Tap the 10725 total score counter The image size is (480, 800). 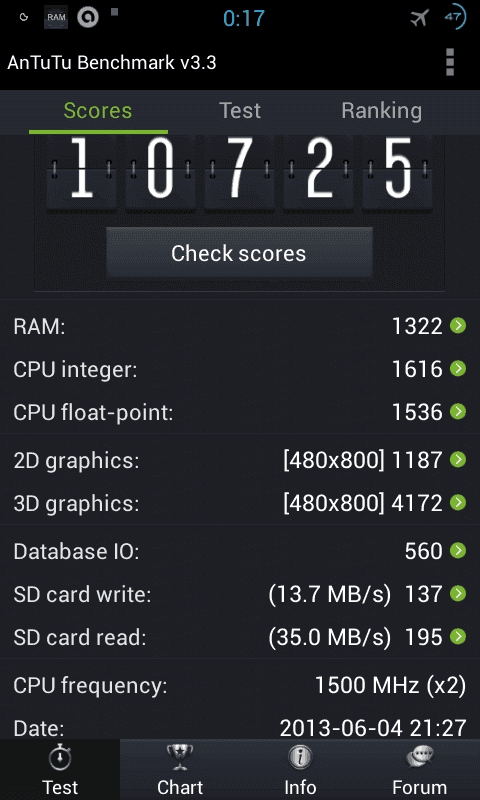coord(239,171)
